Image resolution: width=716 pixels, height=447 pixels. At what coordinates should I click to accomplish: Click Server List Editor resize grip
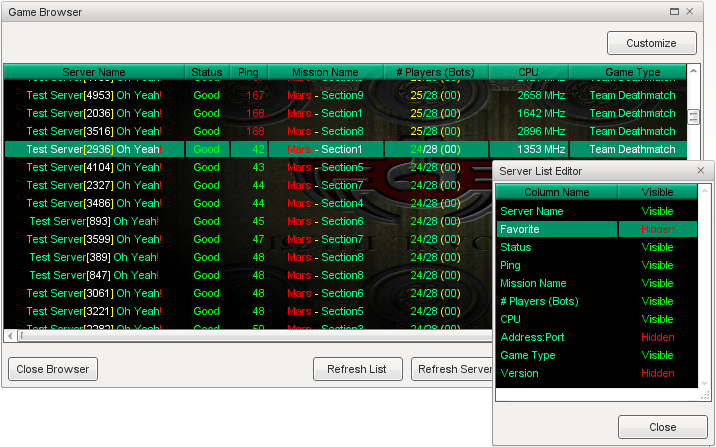(705, 396)
